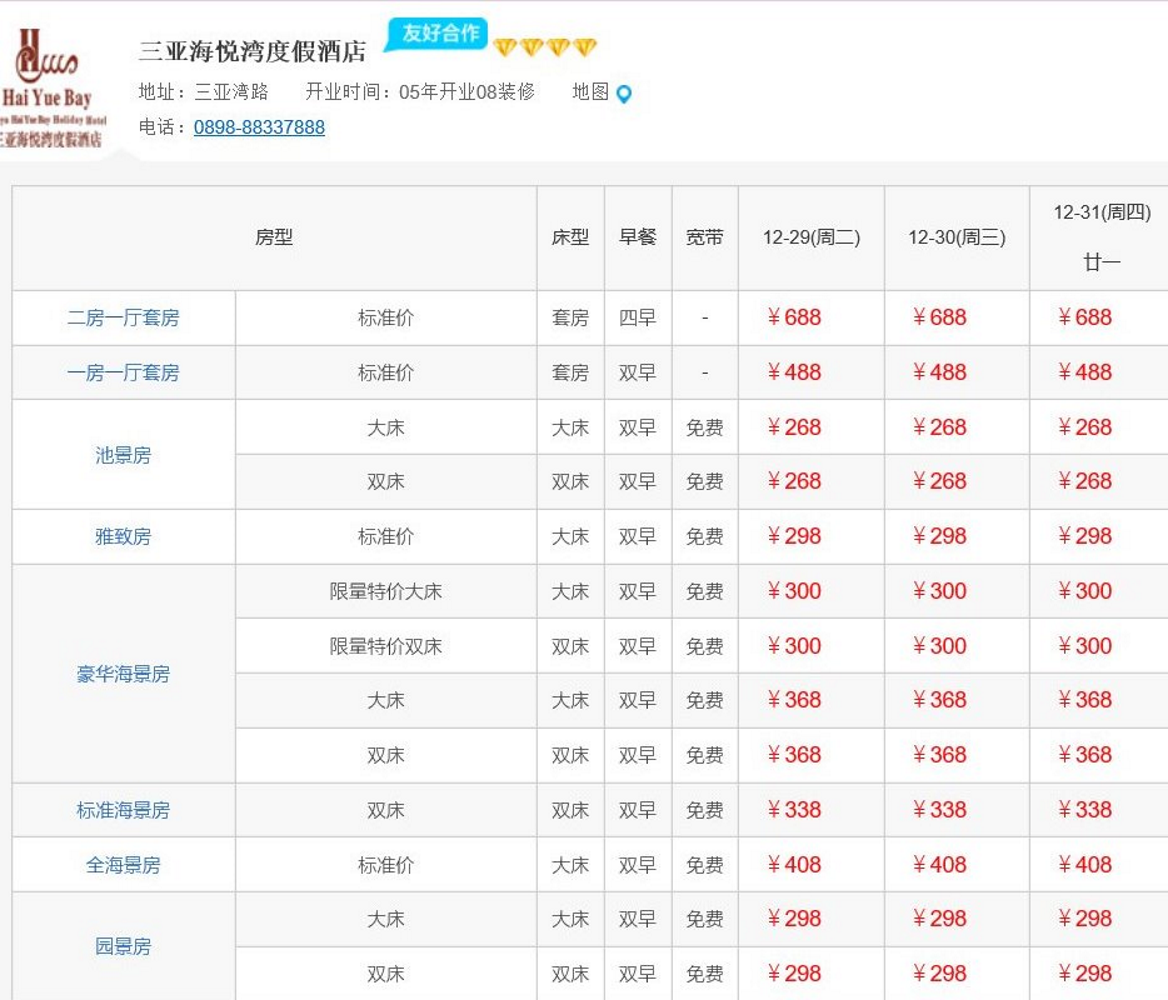Click the Hai Yue Bay hotel logo

52,87
